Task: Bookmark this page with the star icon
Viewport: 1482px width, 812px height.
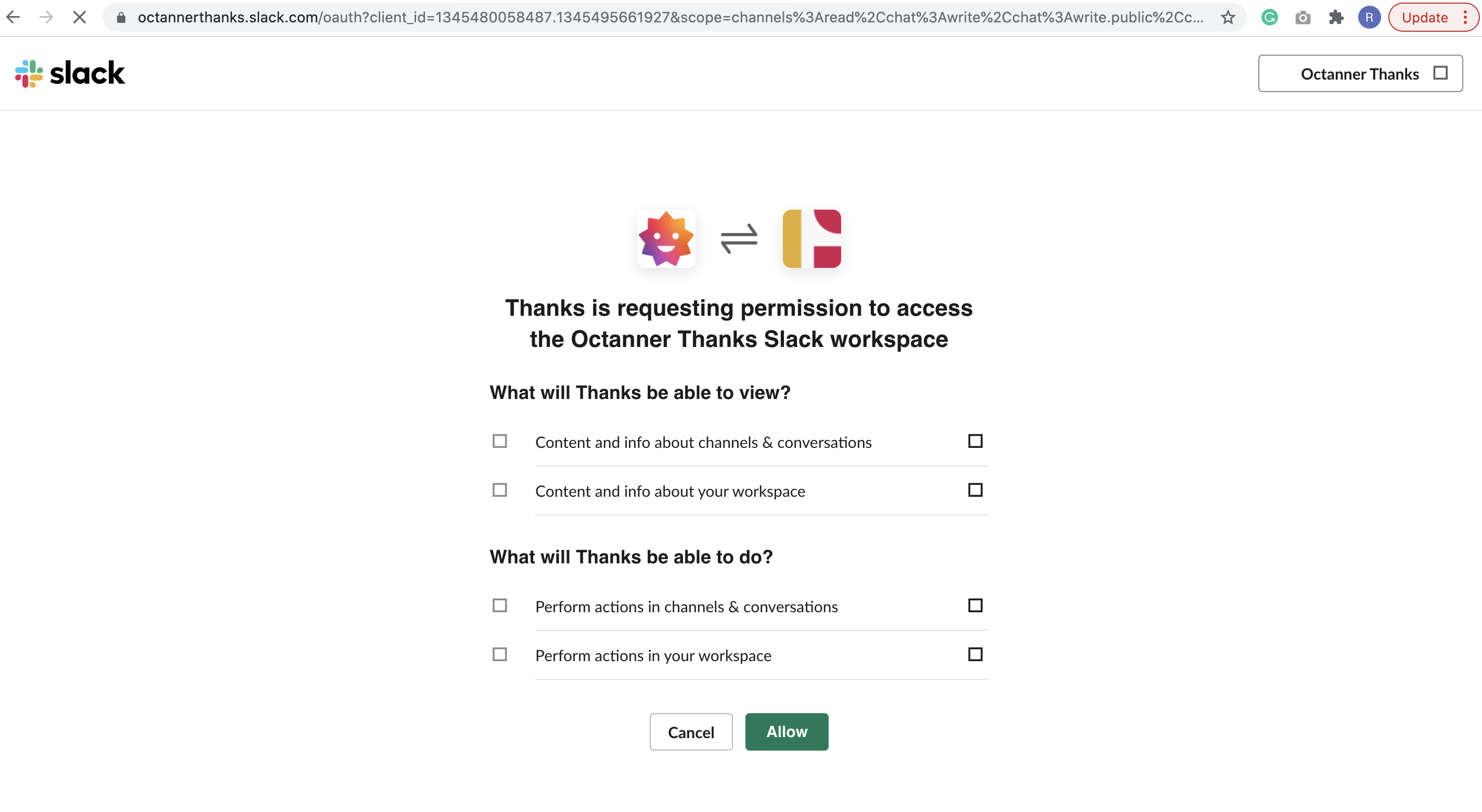Action: tap(1228, 18)
